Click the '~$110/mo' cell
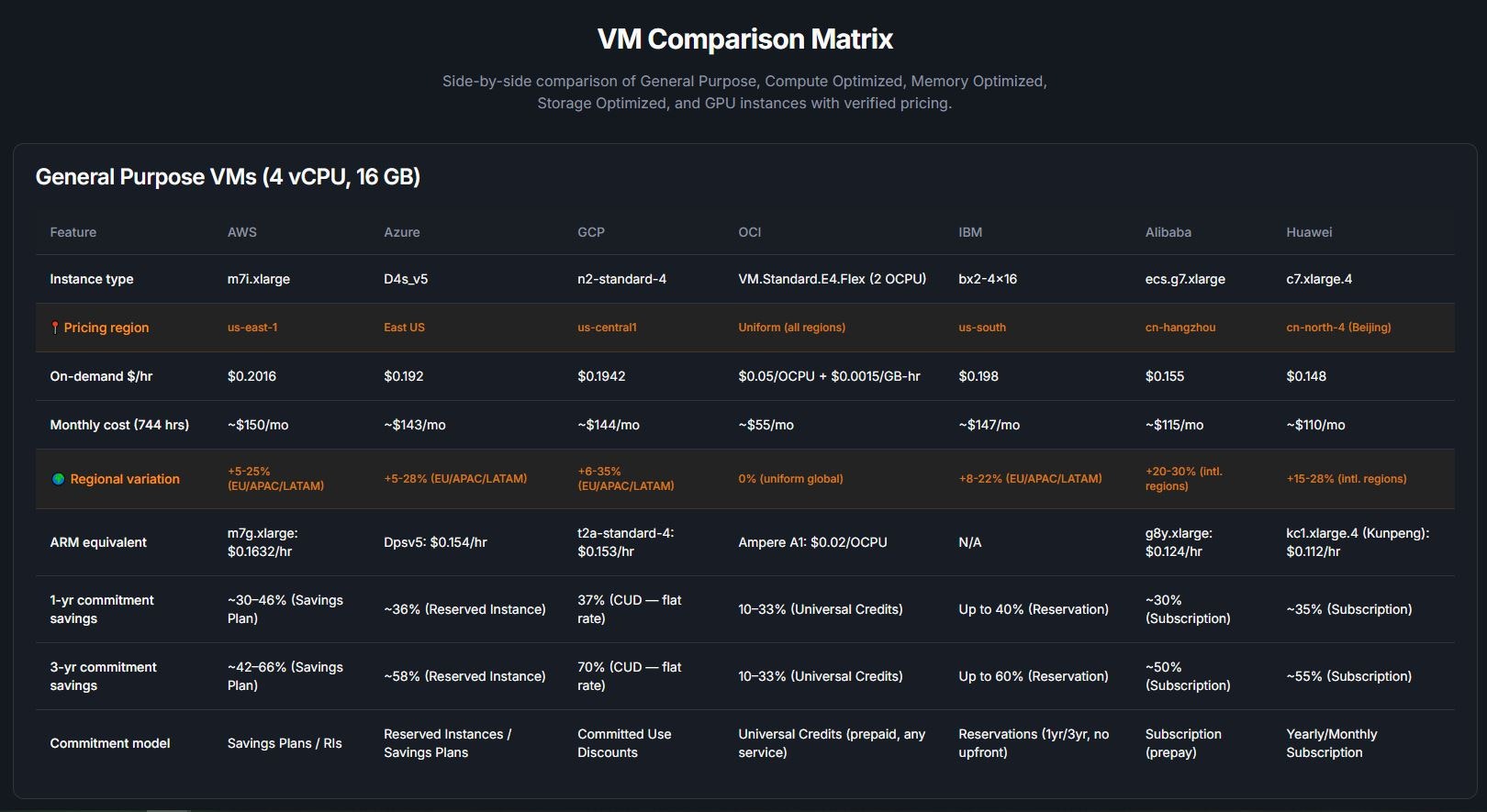1487x812 pixels. pyautogui.click(x=1315, y=425)
